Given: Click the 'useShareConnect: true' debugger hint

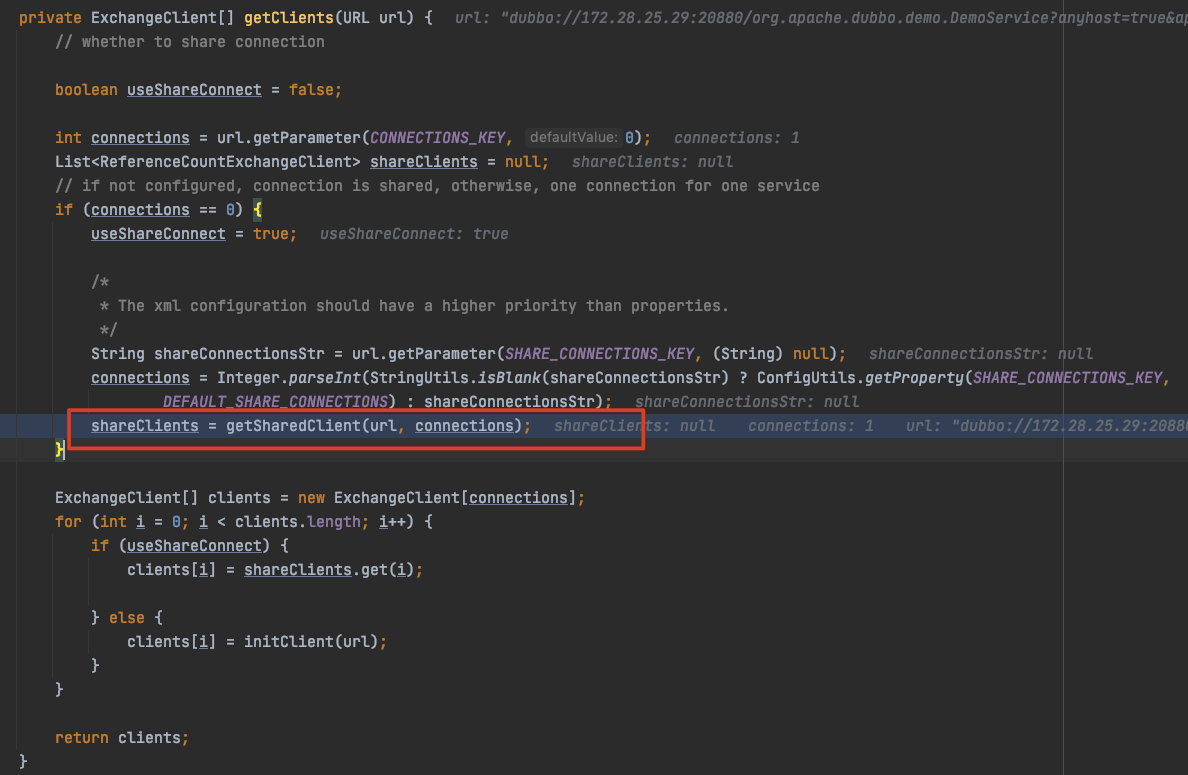Looking at the screenshot, I should click(414, 233).
